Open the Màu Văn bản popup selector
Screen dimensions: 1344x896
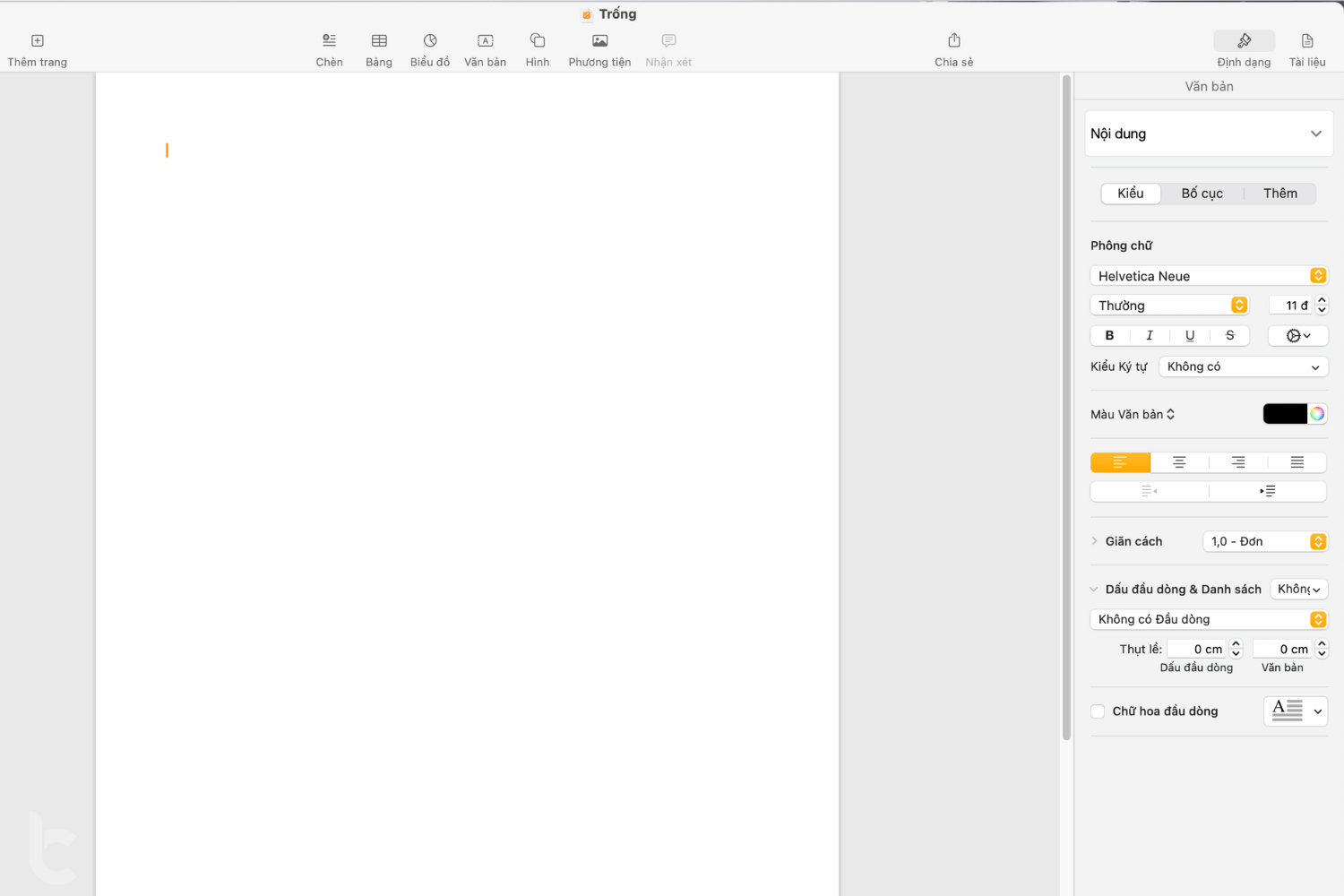1133,414
